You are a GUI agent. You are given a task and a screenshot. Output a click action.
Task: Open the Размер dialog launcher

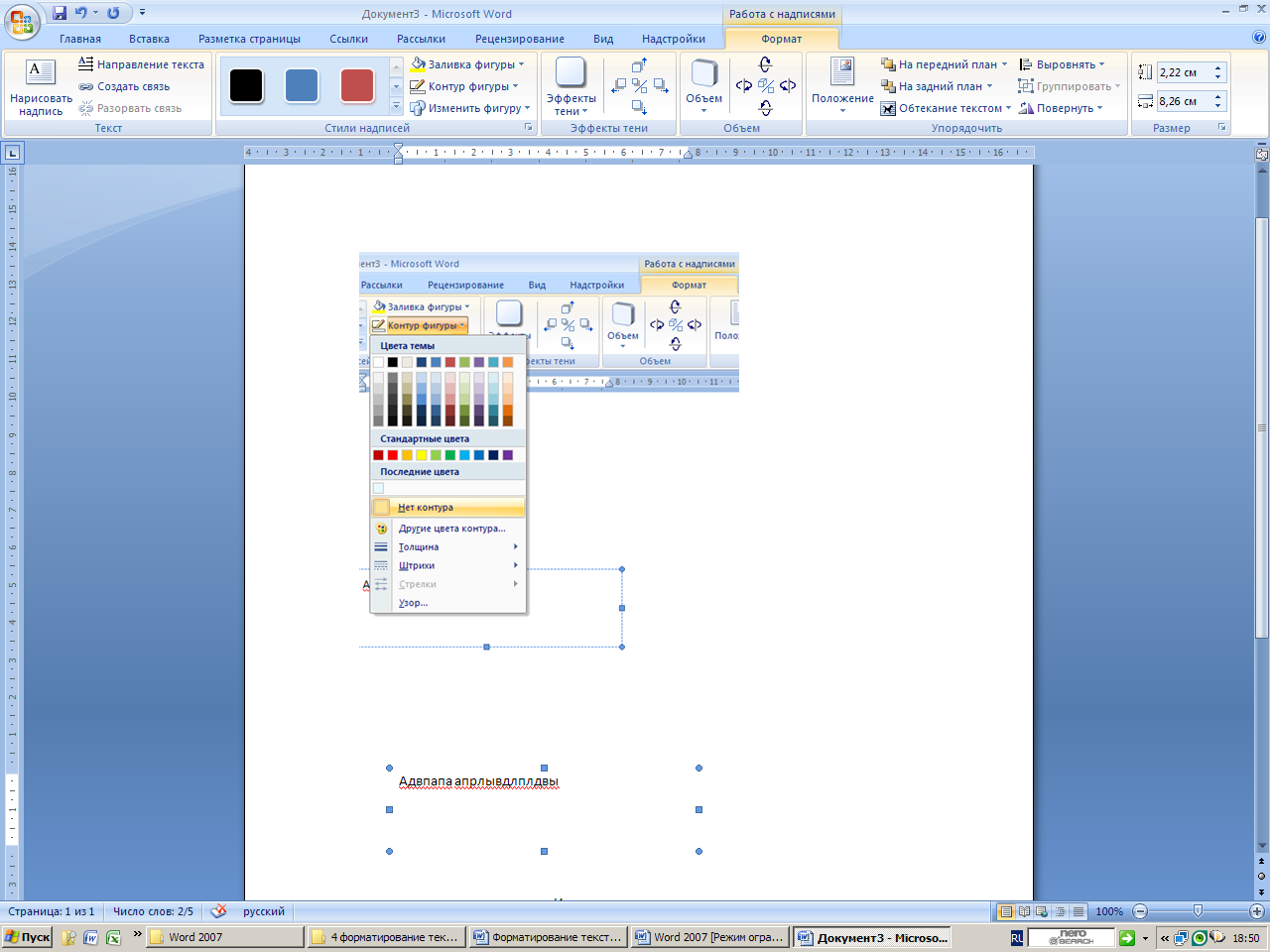1222,128
